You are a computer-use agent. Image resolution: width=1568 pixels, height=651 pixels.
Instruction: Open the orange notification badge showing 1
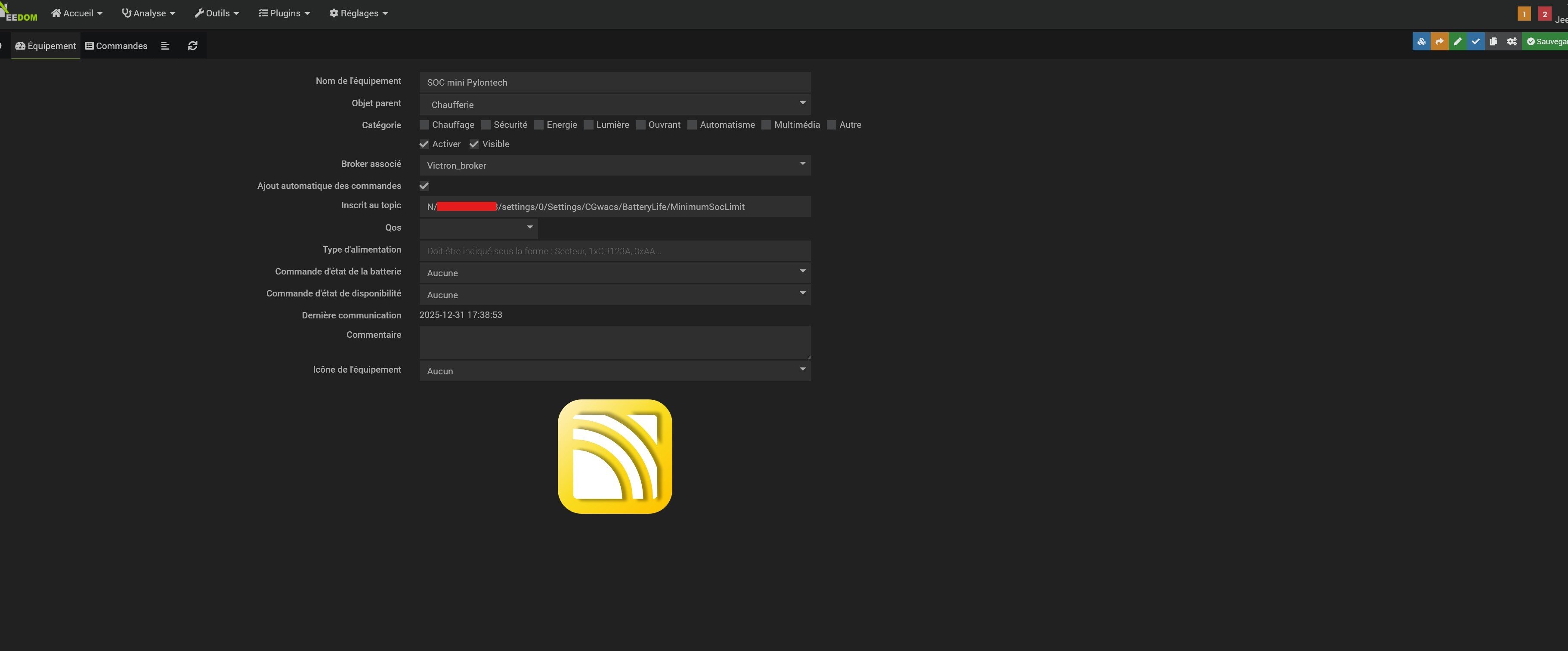pos(1524,13)
